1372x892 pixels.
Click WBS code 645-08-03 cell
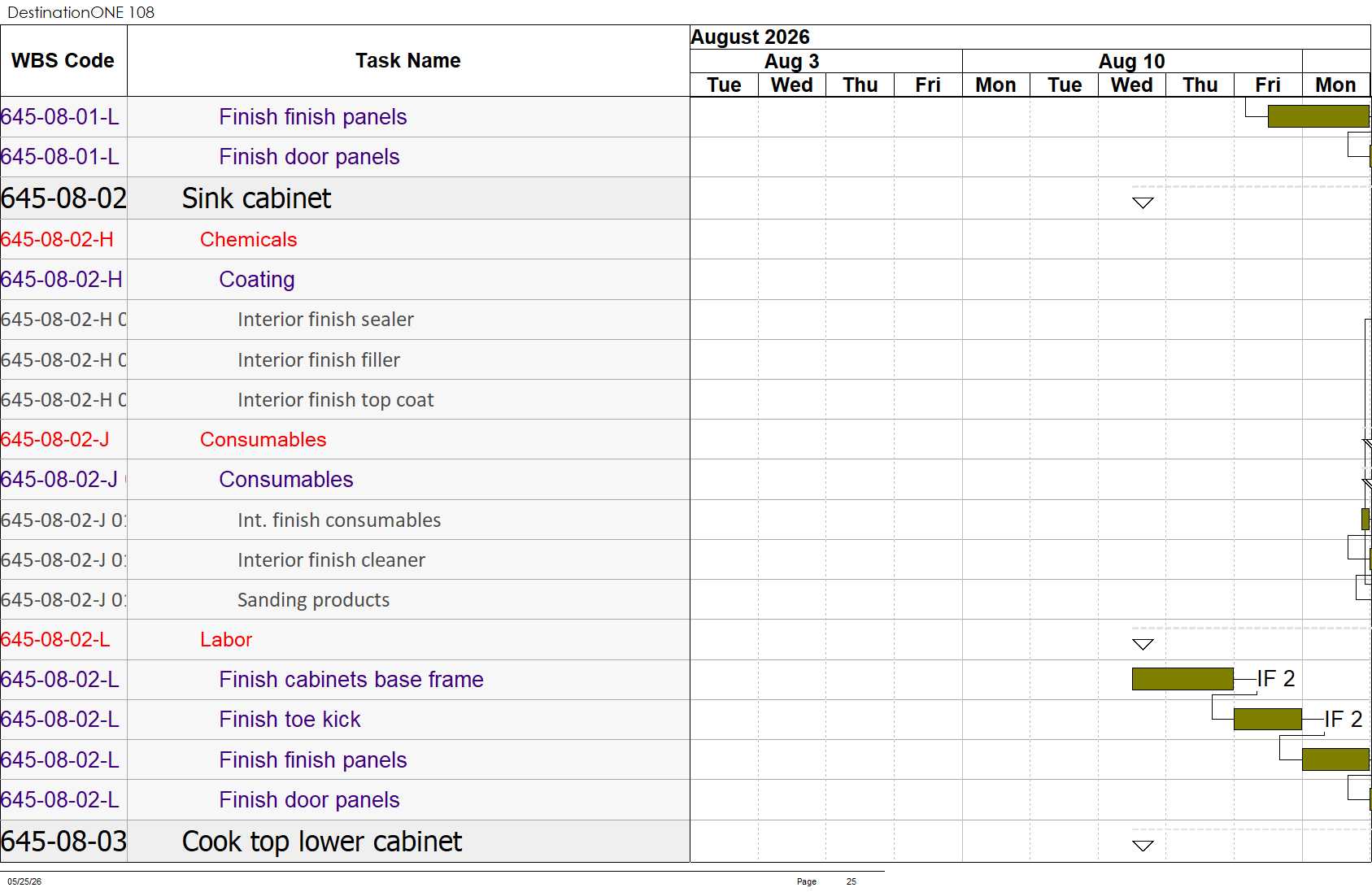pos(63,841)
